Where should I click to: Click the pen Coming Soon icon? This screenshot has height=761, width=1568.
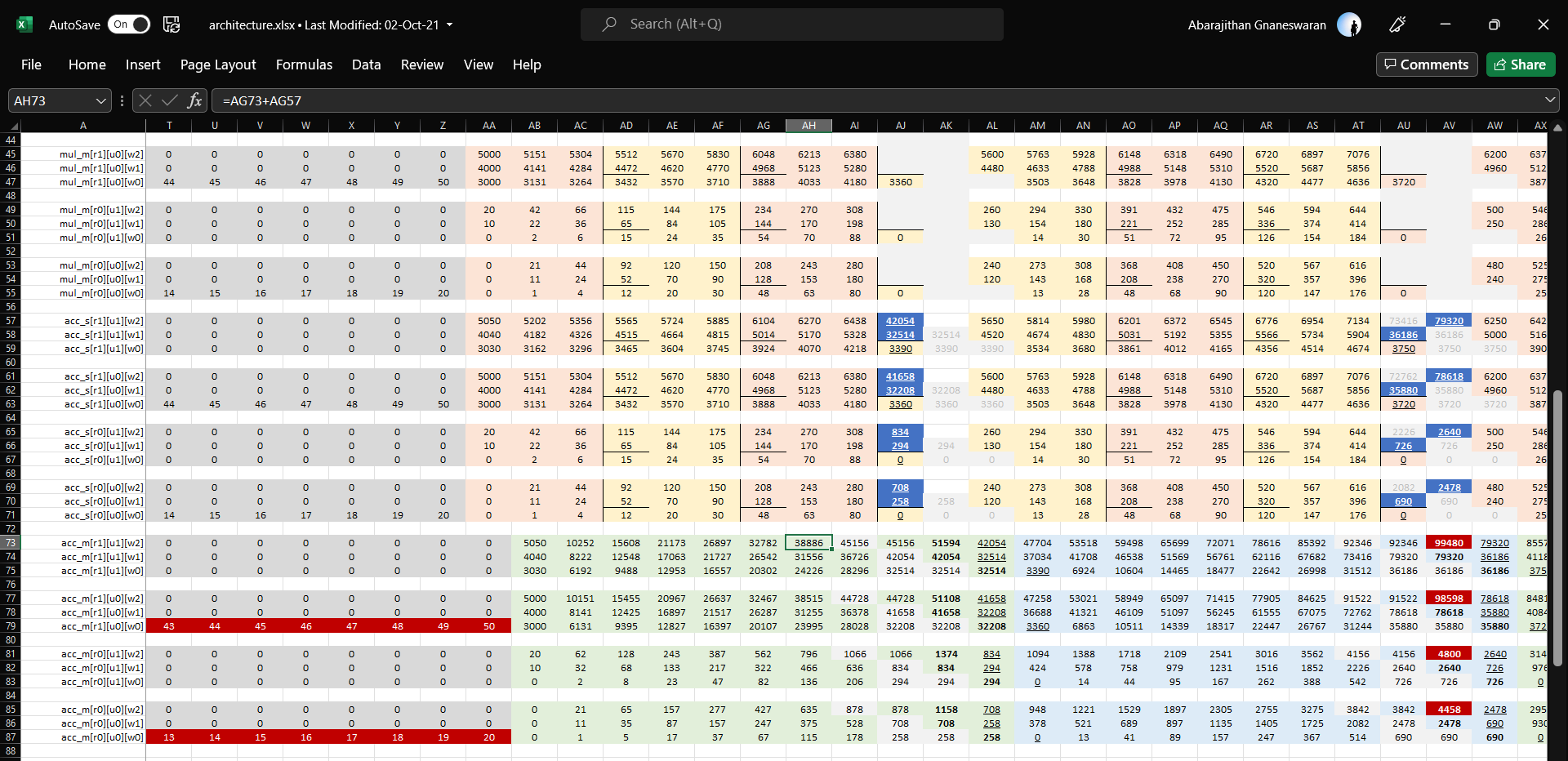tap(1397, 24)
